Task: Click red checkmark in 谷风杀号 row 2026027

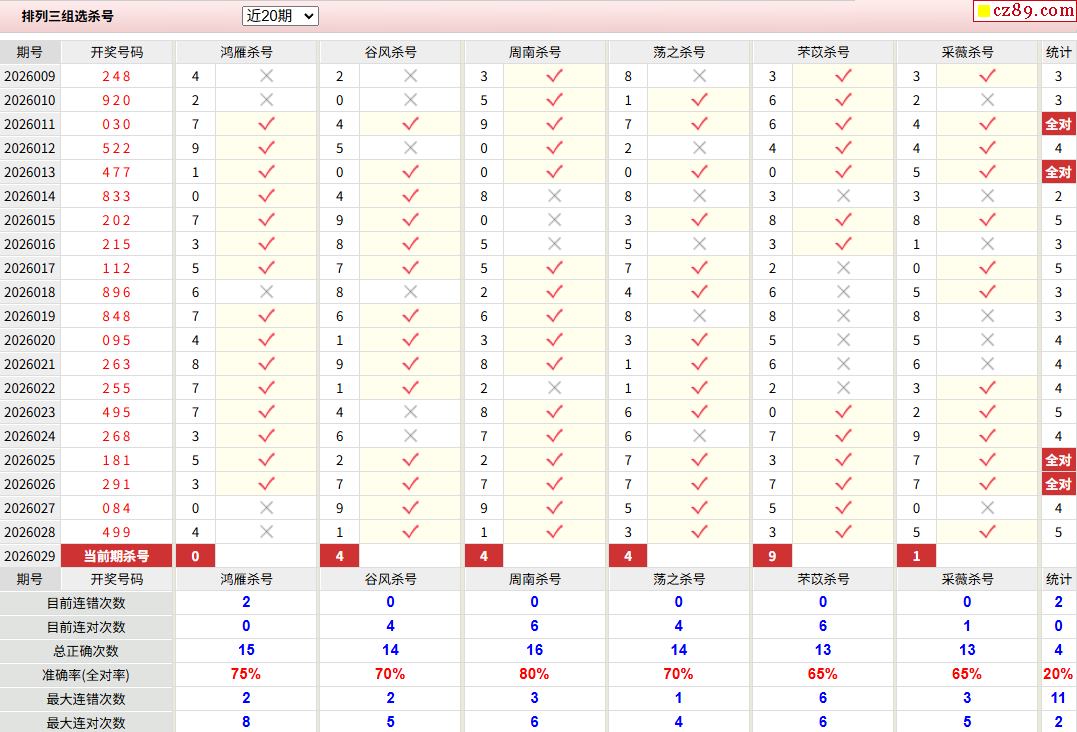Action: click(410, 508)
